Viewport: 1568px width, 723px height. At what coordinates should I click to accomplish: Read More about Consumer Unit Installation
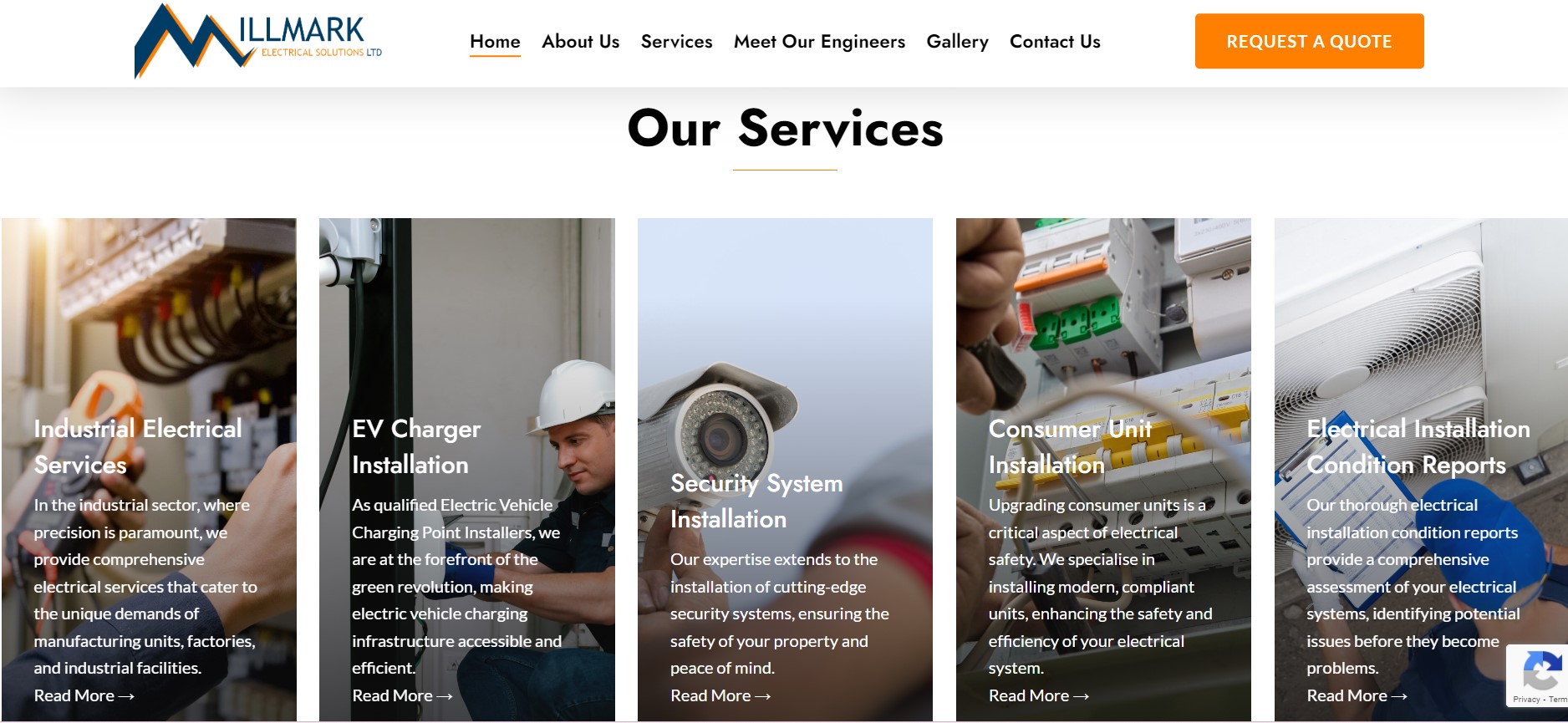[x=1039, y=695]
